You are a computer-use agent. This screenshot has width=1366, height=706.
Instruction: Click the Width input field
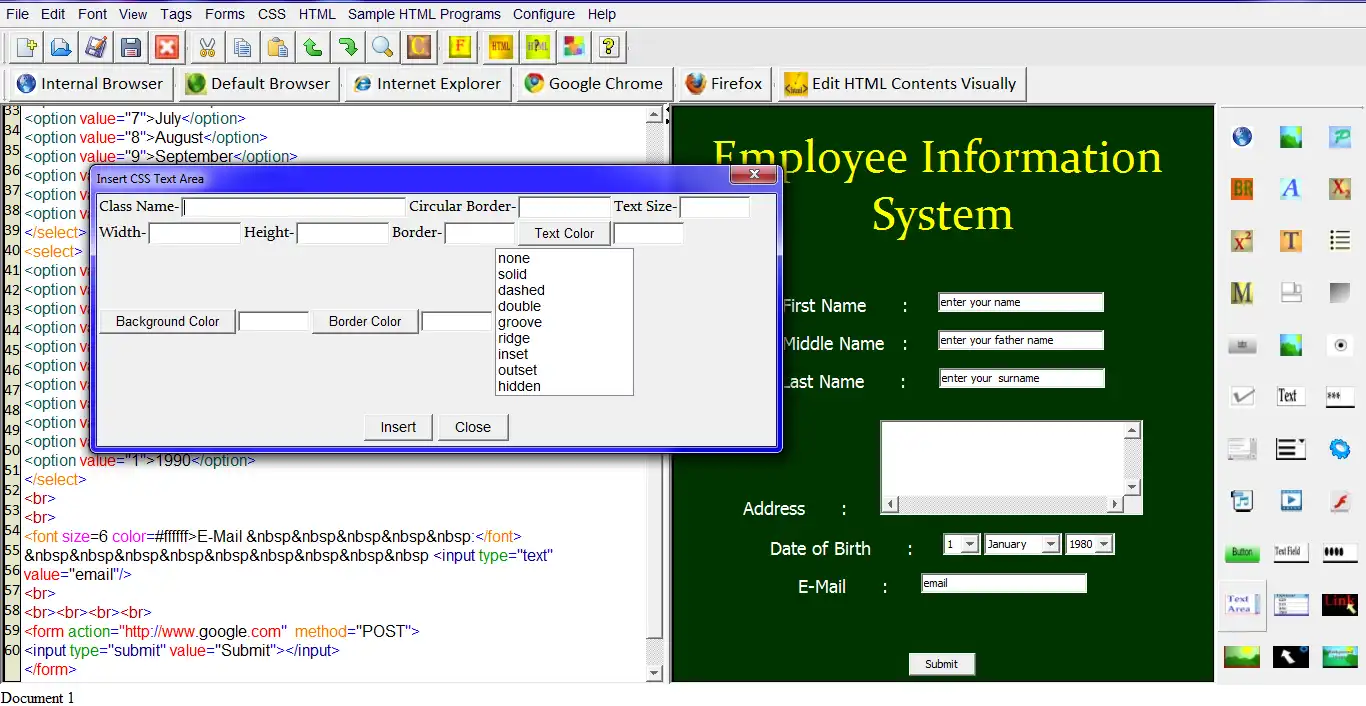pos(195,233)
